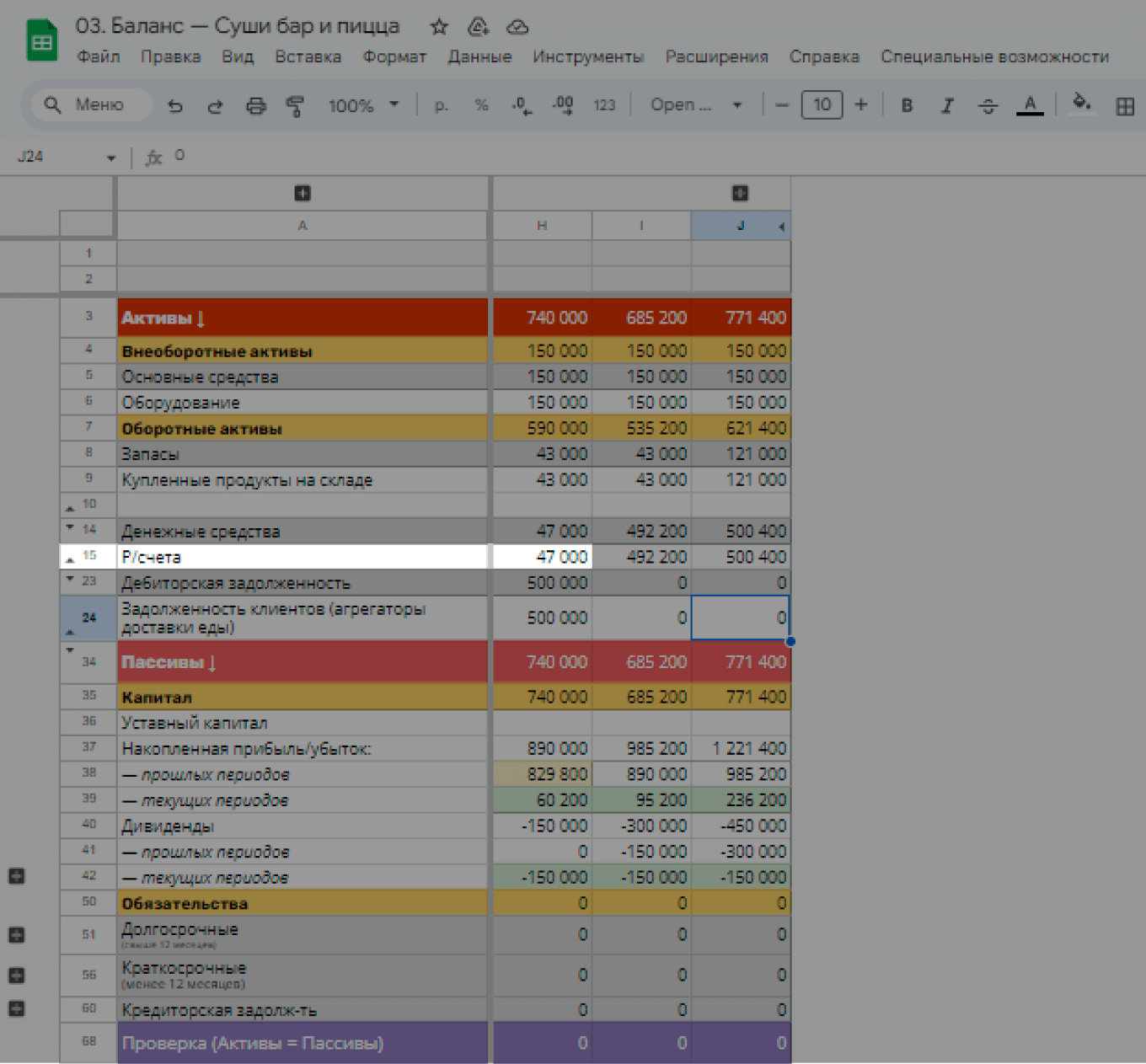The height and width of the screenshot is (1064, 1146).
Task: Click the Print icon
Action: pos(255,106)
